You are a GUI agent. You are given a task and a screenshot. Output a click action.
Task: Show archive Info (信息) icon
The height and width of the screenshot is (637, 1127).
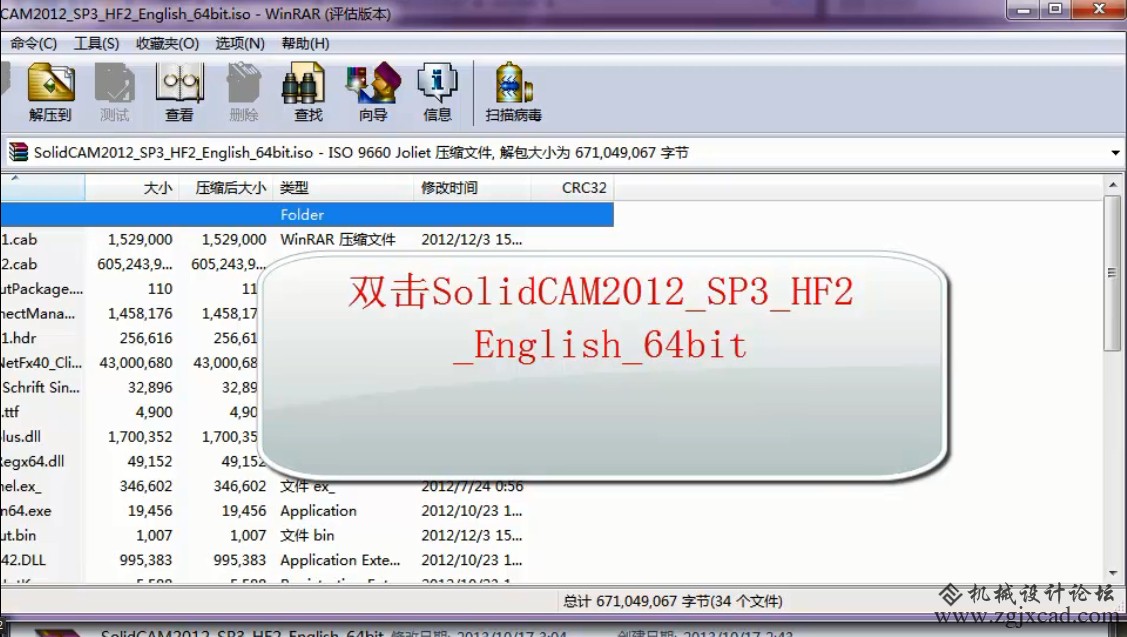437,91
